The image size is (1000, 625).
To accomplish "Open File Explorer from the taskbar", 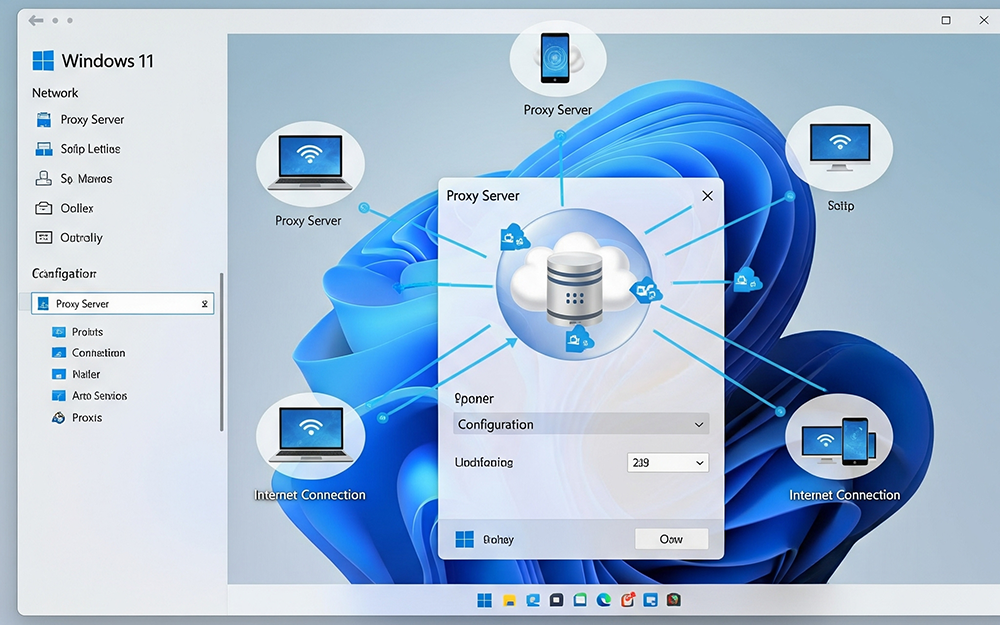I will [509, 600].
